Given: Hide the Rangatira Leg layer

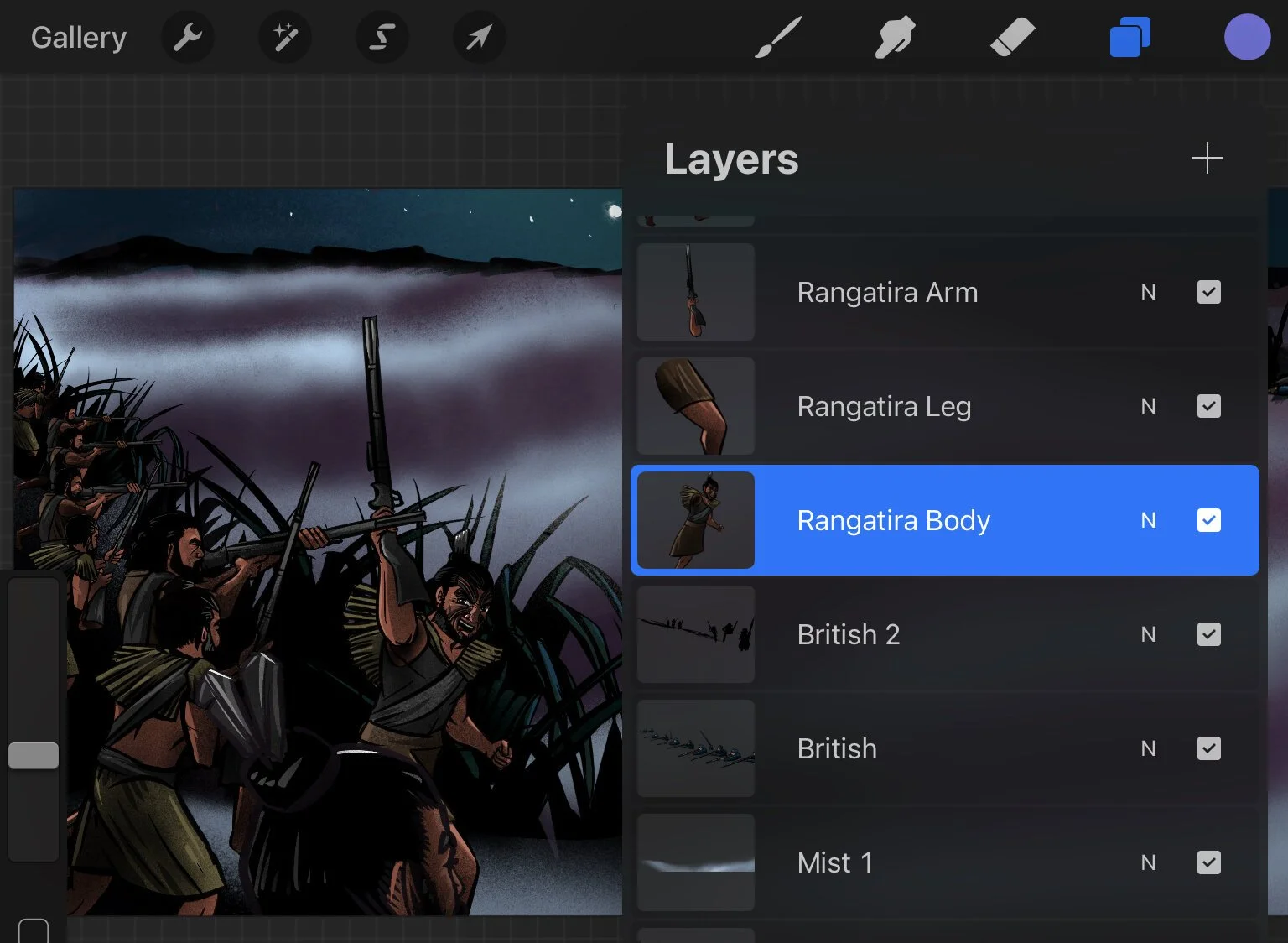Looking at the screenshot, I should pos(1209,406).
